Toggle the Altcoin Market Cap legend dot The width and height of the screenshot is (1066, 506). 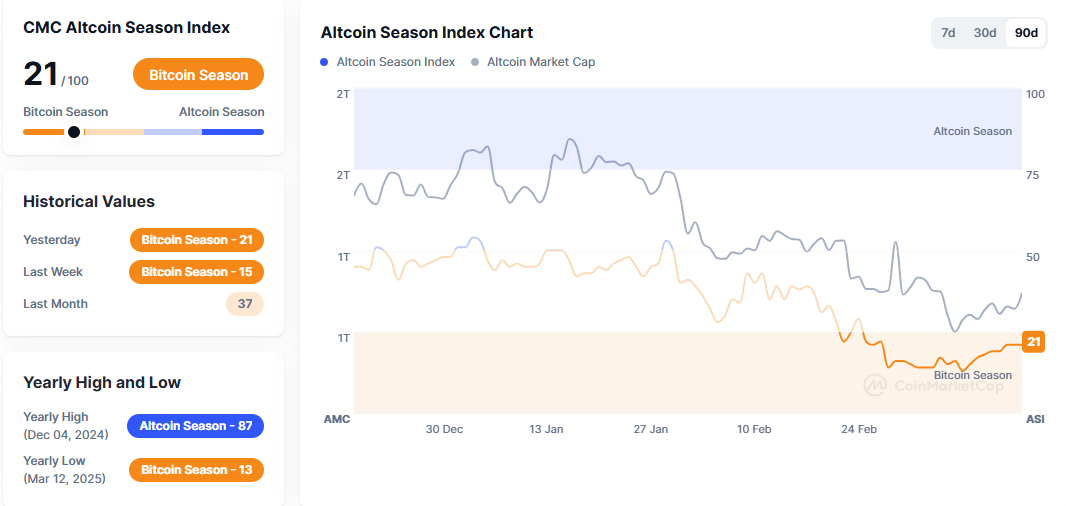pyautogui.click(x=474, y=62)
